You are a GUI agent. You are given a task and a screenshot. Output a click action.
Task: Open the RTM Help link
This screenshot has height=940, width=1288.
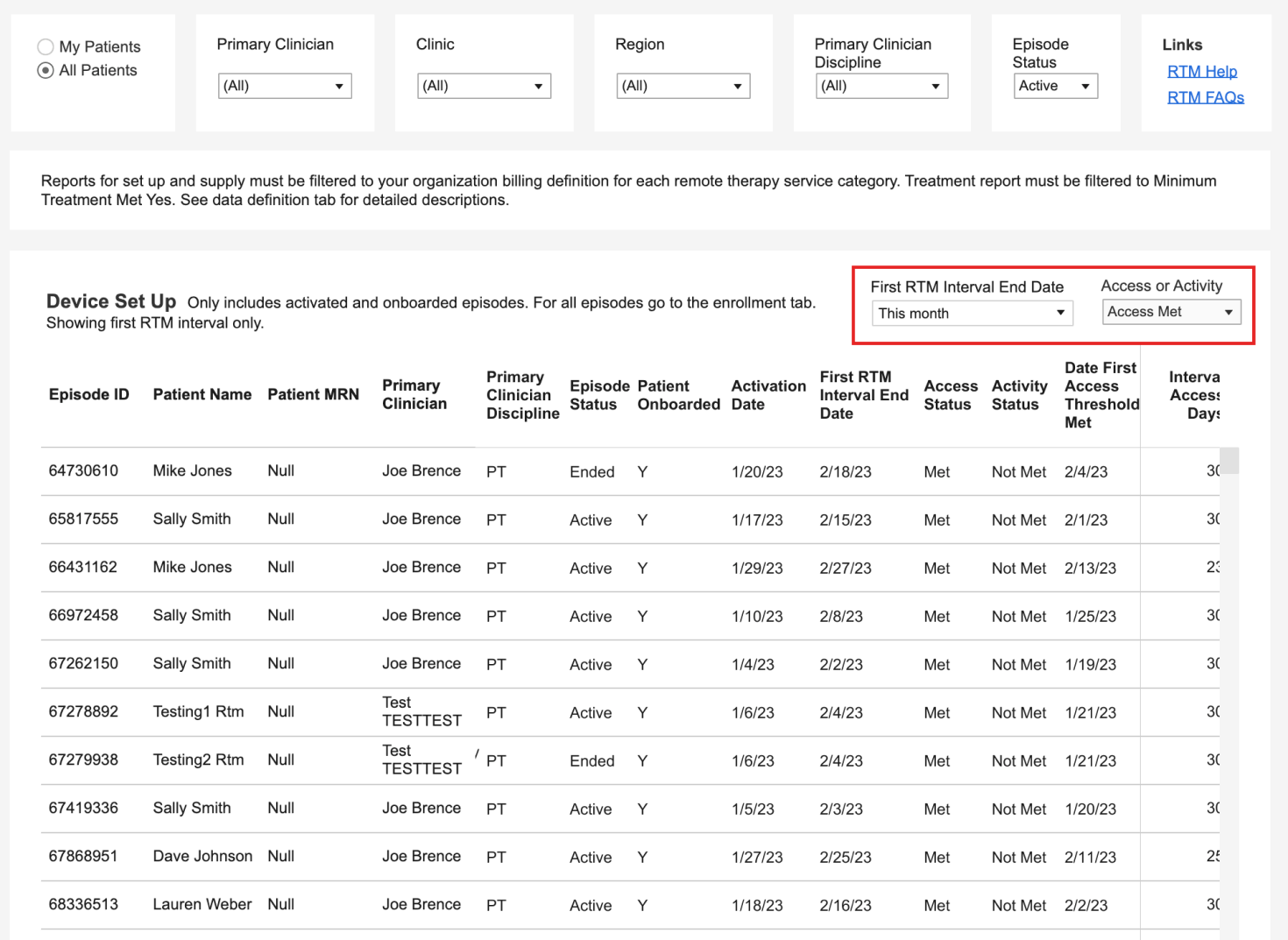(x=1201, y=72)
